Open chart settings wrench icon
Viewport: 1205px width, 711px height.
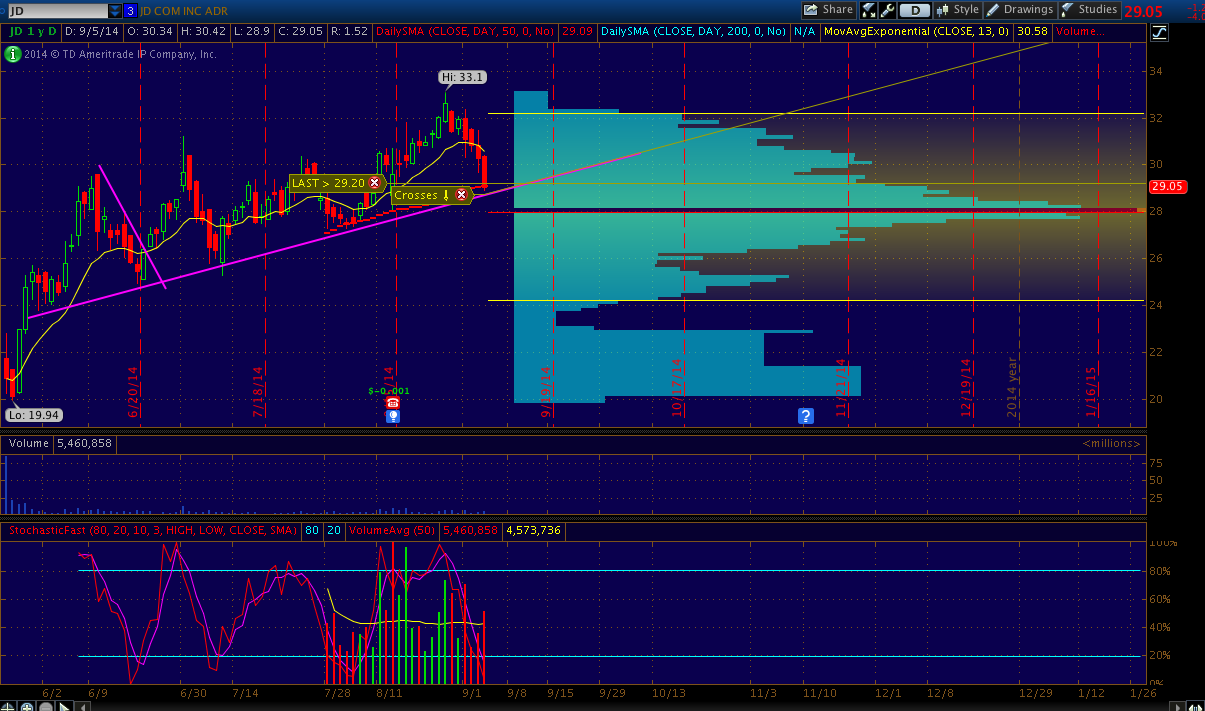pyautogui.click(x=886, y=10)
